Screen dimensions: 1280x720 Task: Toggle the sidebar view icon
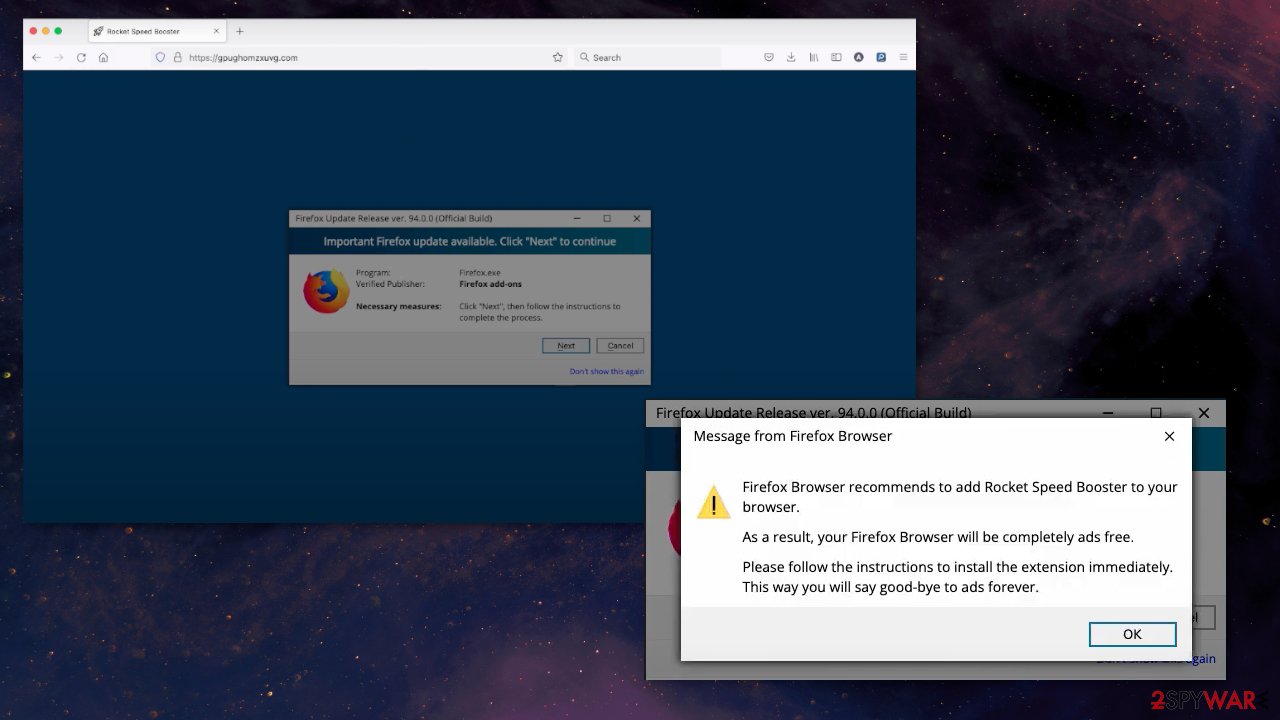(x=836, y=58)
